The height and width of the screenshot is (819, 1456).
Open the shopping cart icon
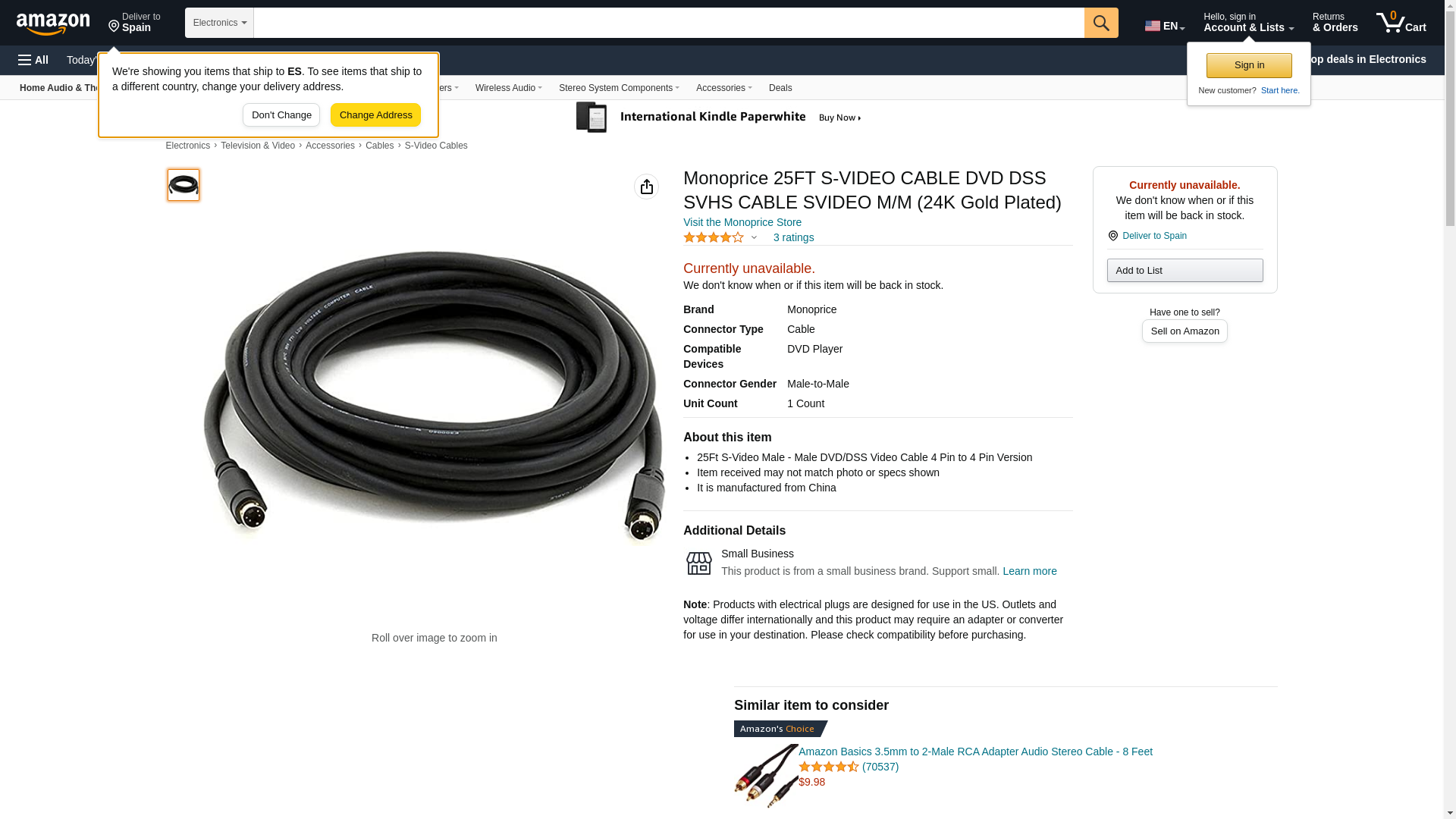[1401, 22]
